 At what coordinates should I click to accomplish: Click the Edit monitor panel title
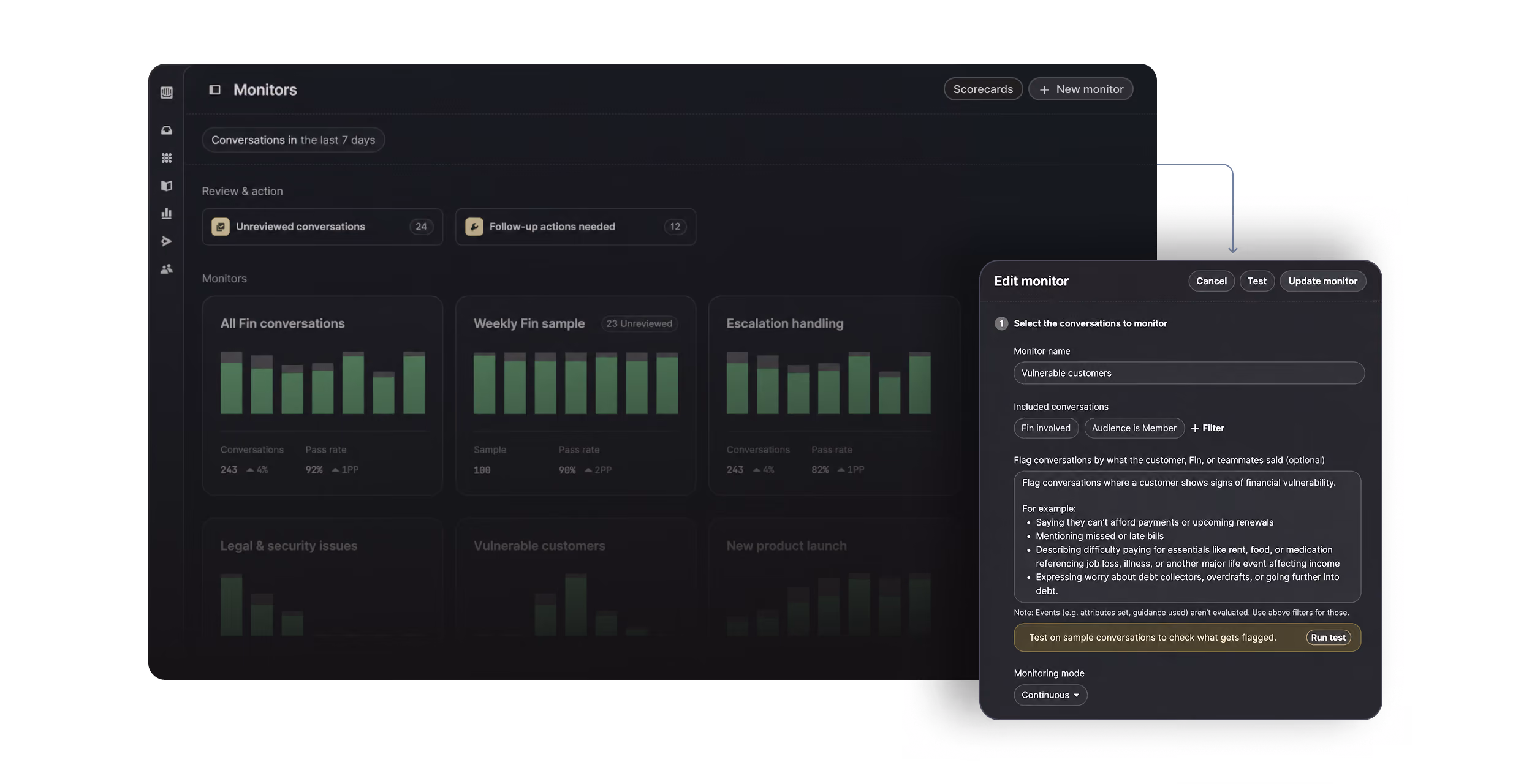coord(1031,281)
